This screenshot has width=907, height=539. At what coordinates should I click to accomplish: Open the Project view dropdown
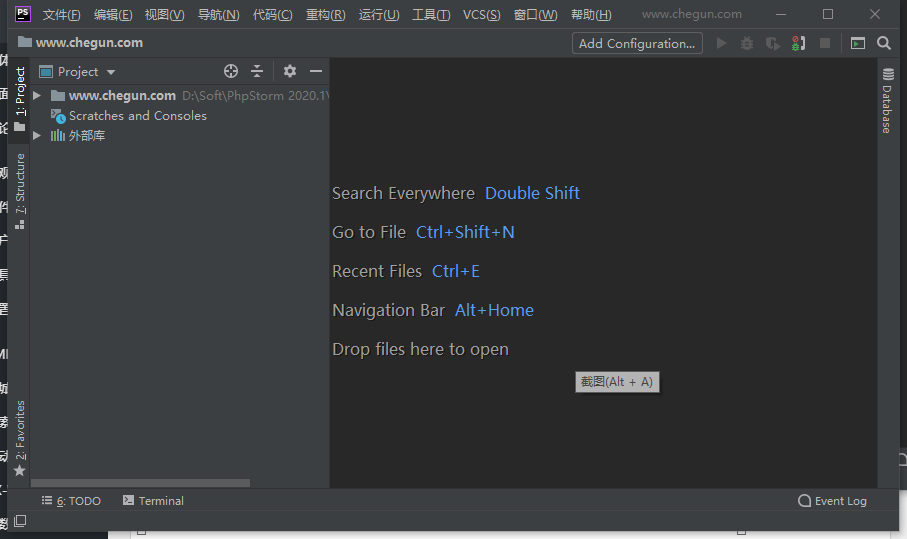point(78,72)
